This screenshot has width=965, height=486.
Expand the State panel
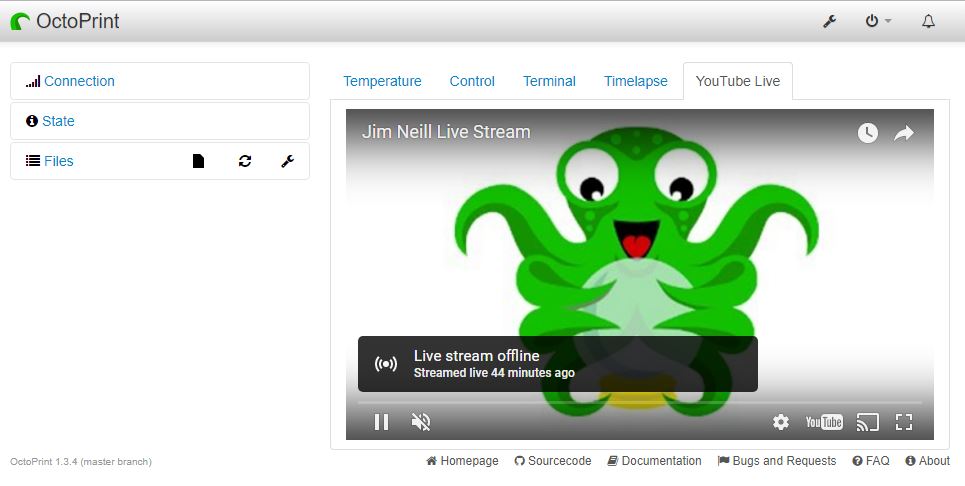pos(58,121)
